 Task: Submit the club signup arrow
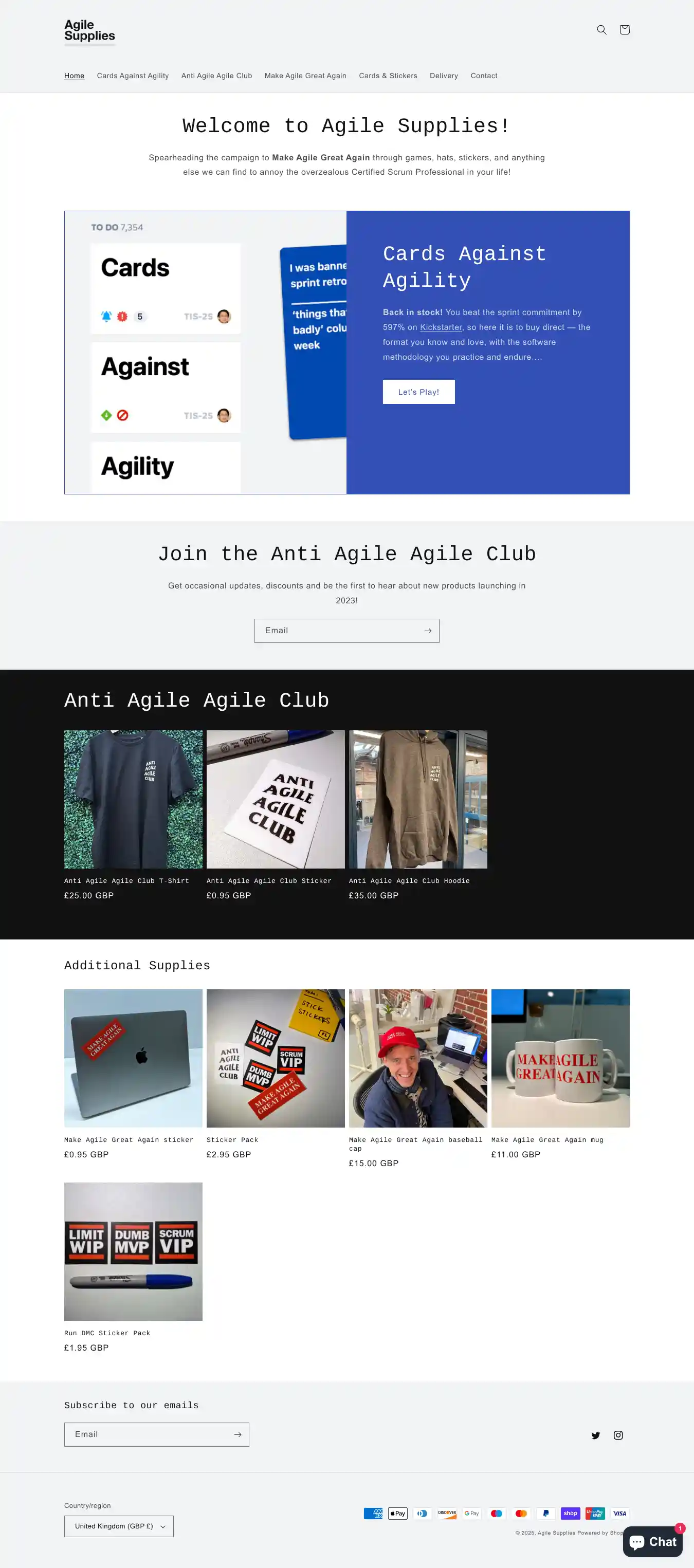pyautogui.click(x=428, y=631)
